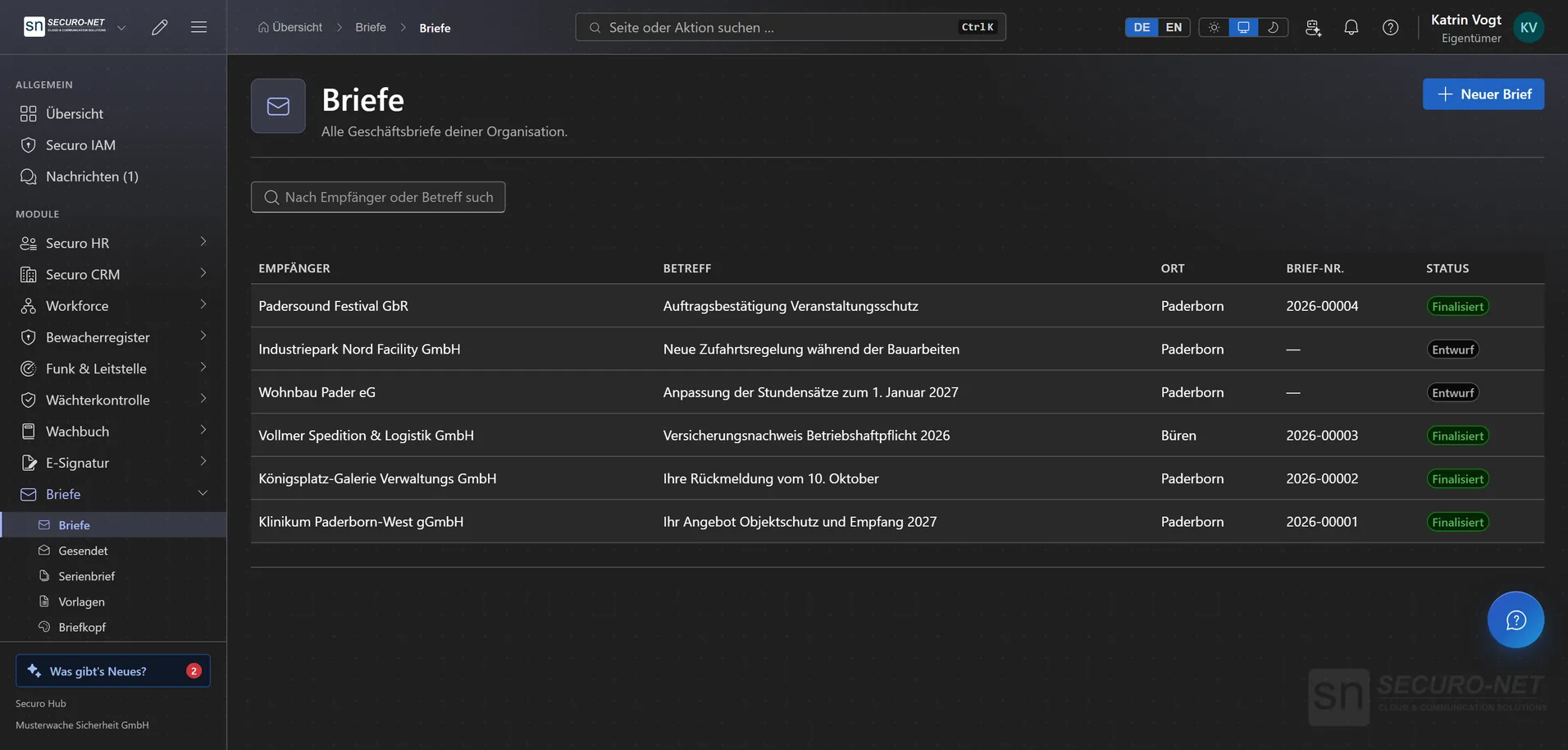Expand the Workforce module chevron
This screenshot has height=750, width=1568.
(x=203, y=304)
